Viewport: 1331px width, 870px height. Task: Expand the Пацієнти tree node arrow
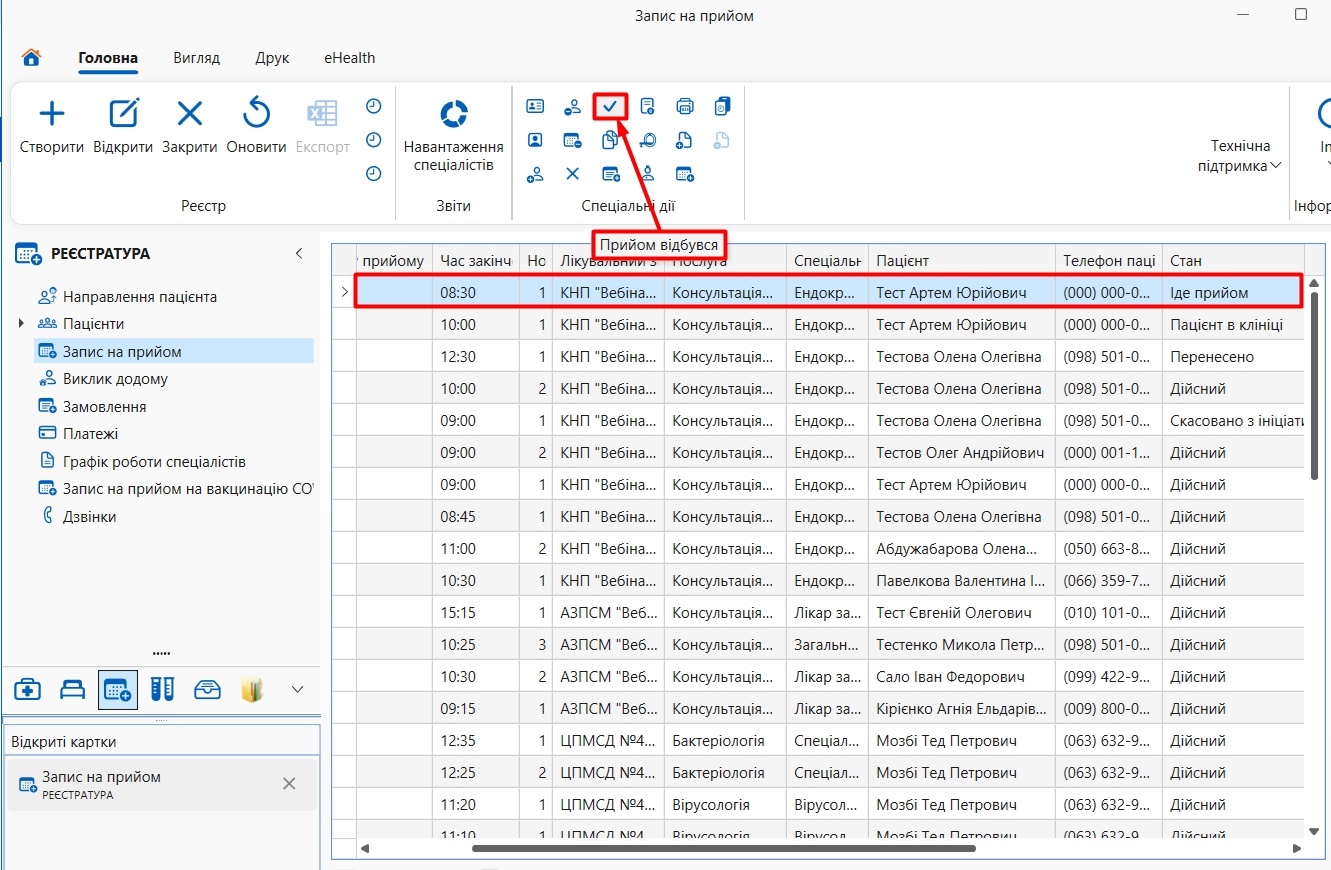[21, 324]
